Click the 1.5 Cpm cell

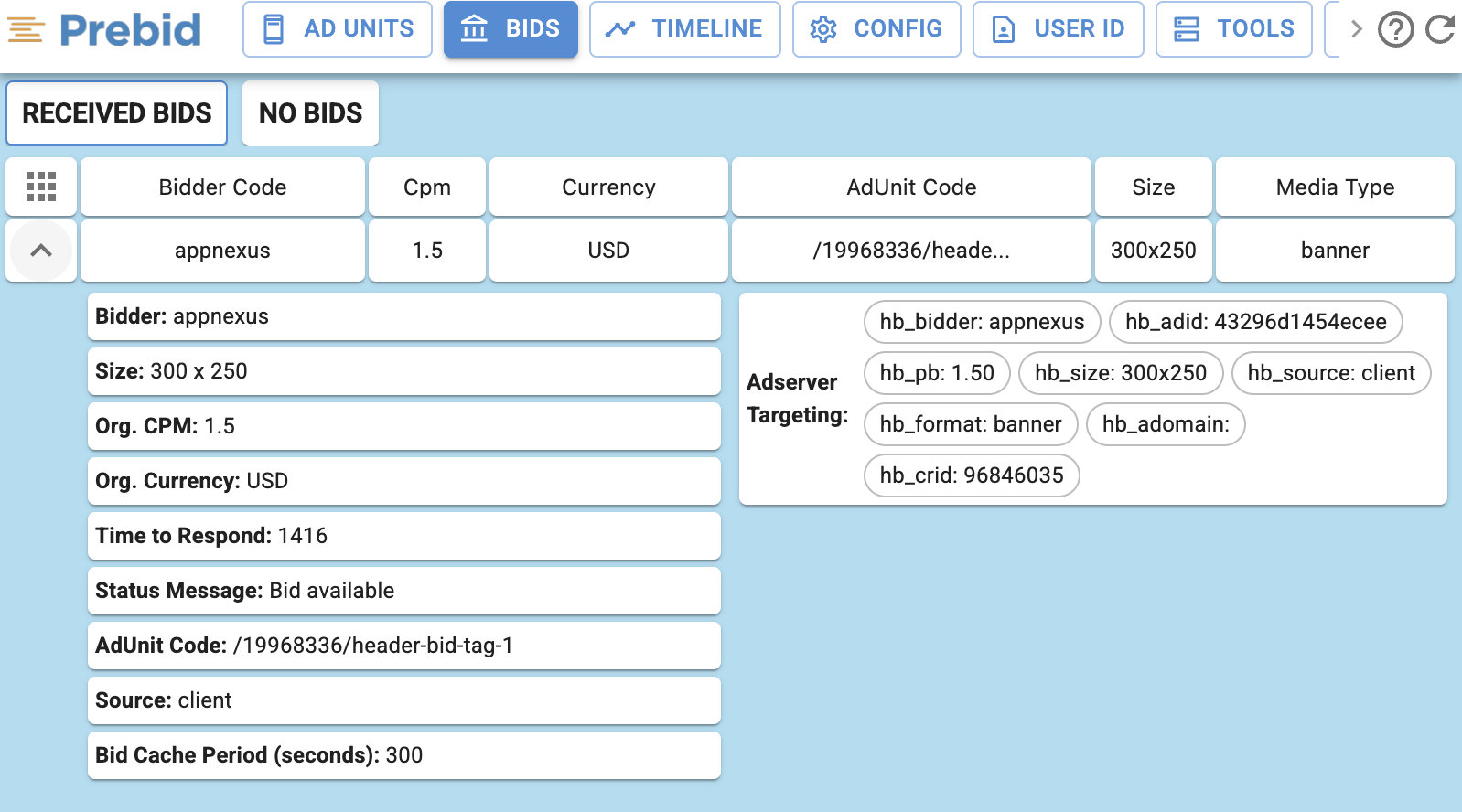(427, 251)
